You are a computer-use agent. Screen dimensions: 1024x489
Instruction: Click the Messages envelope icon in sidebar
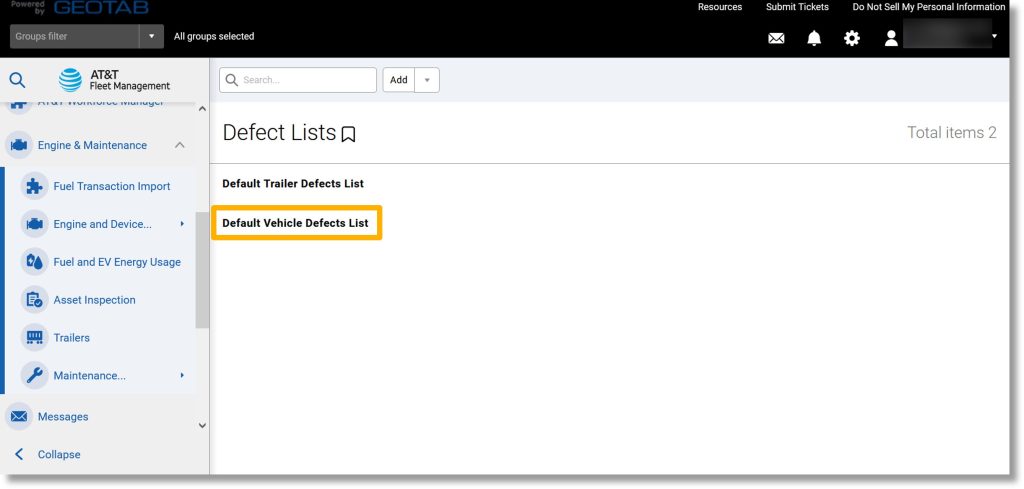tap(19, 417)
